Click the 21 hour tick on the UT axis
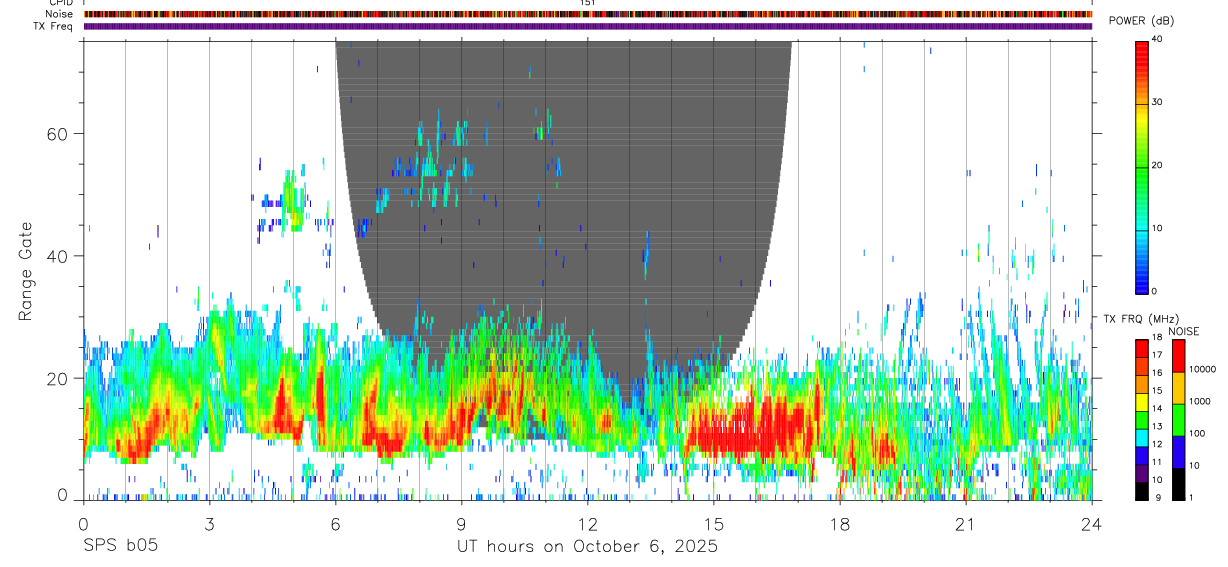Screen dimensions: 1228x567 965,523
